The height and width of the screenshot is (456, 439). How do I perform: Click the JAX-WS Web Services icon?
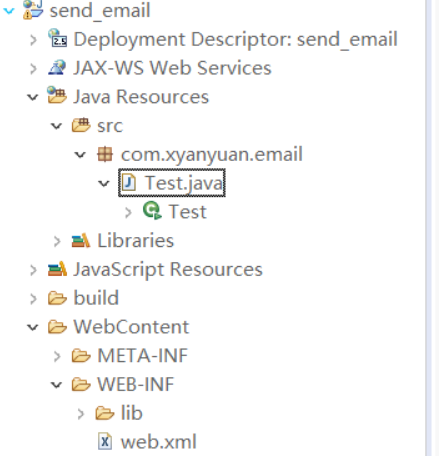[x=57, y=67]
